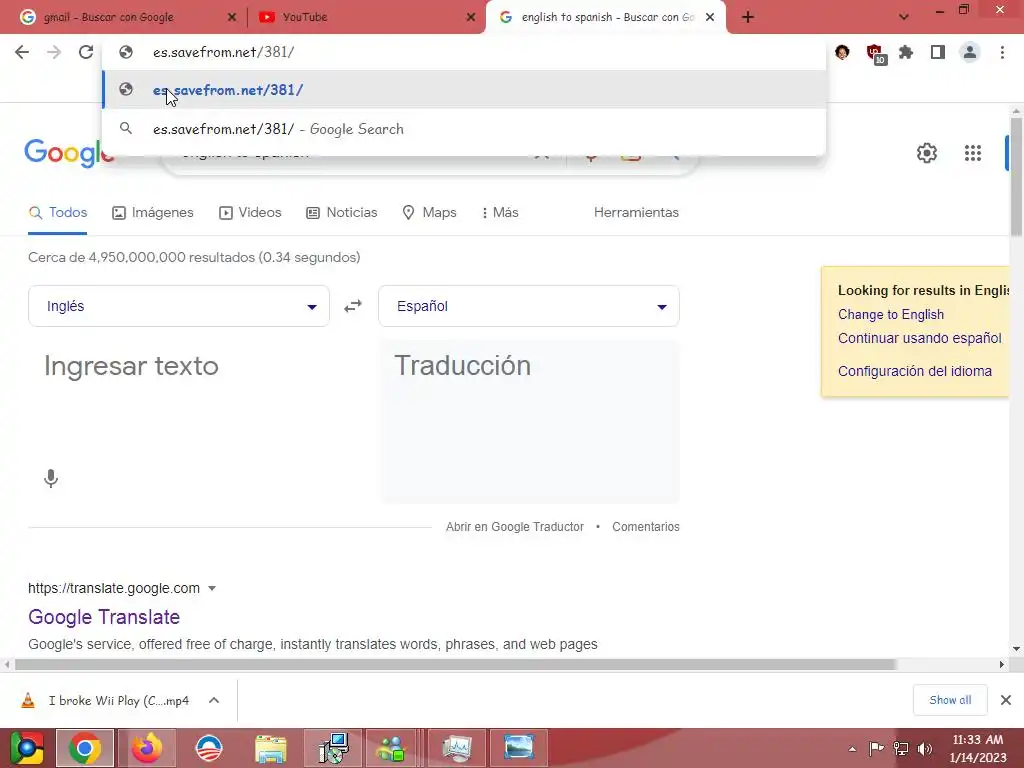The width and height of the screenshot is (1024, 768).
Task: Reload the current page
Action: click(86, 52)
